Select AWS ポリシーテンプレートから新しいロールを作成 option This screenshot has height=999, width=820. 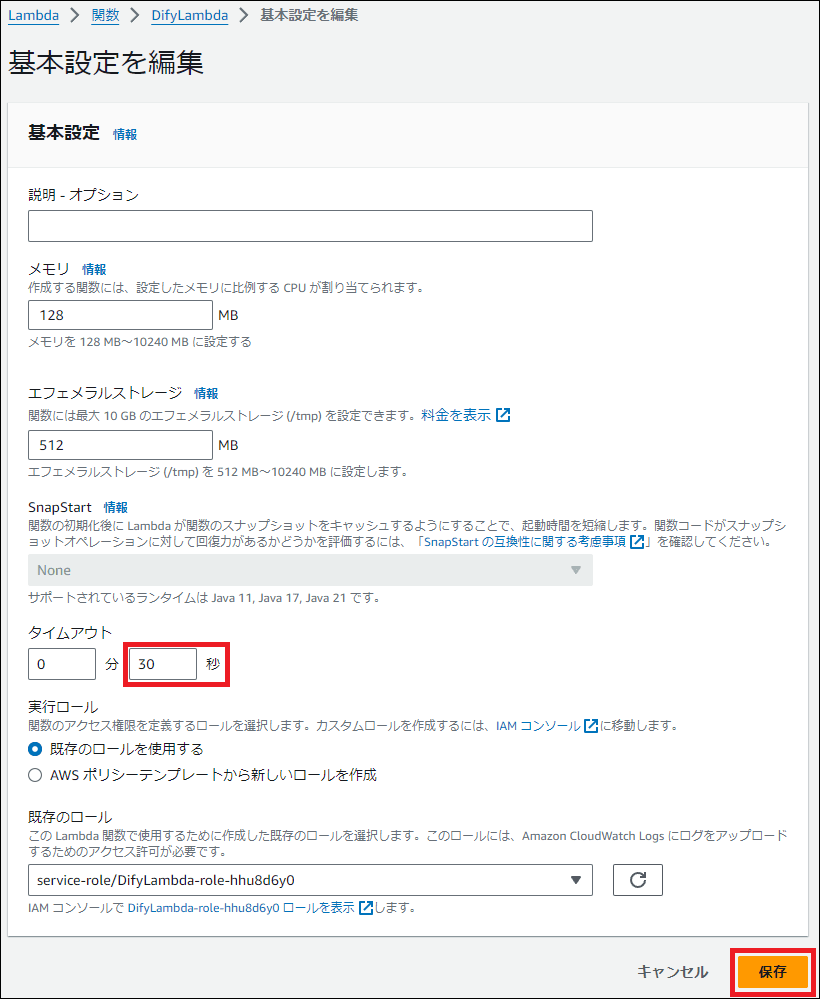(36, 775)
